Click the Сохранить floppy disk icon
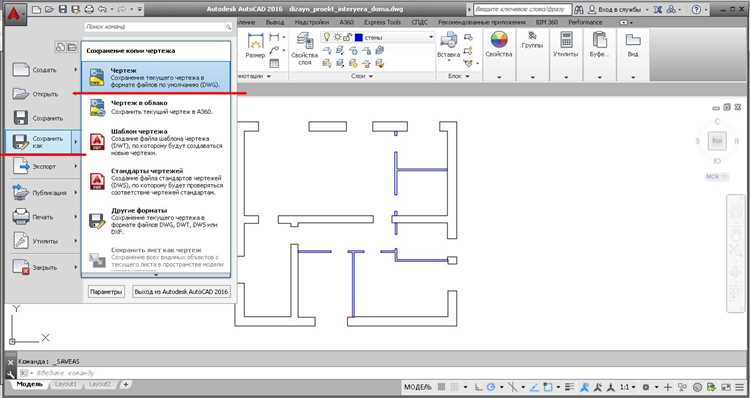The height and width of the screenshot is (398, 750). tap(21, 118)
